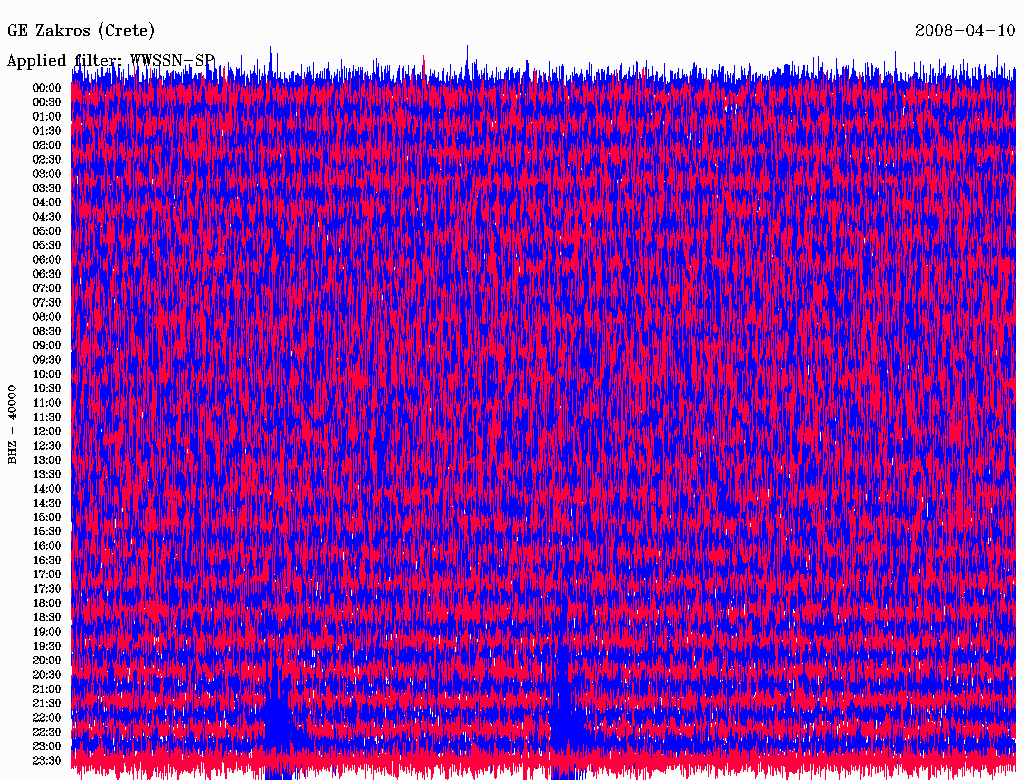Select the 22:00 time label
The image size is (1024, 780).
click(47, 718)
